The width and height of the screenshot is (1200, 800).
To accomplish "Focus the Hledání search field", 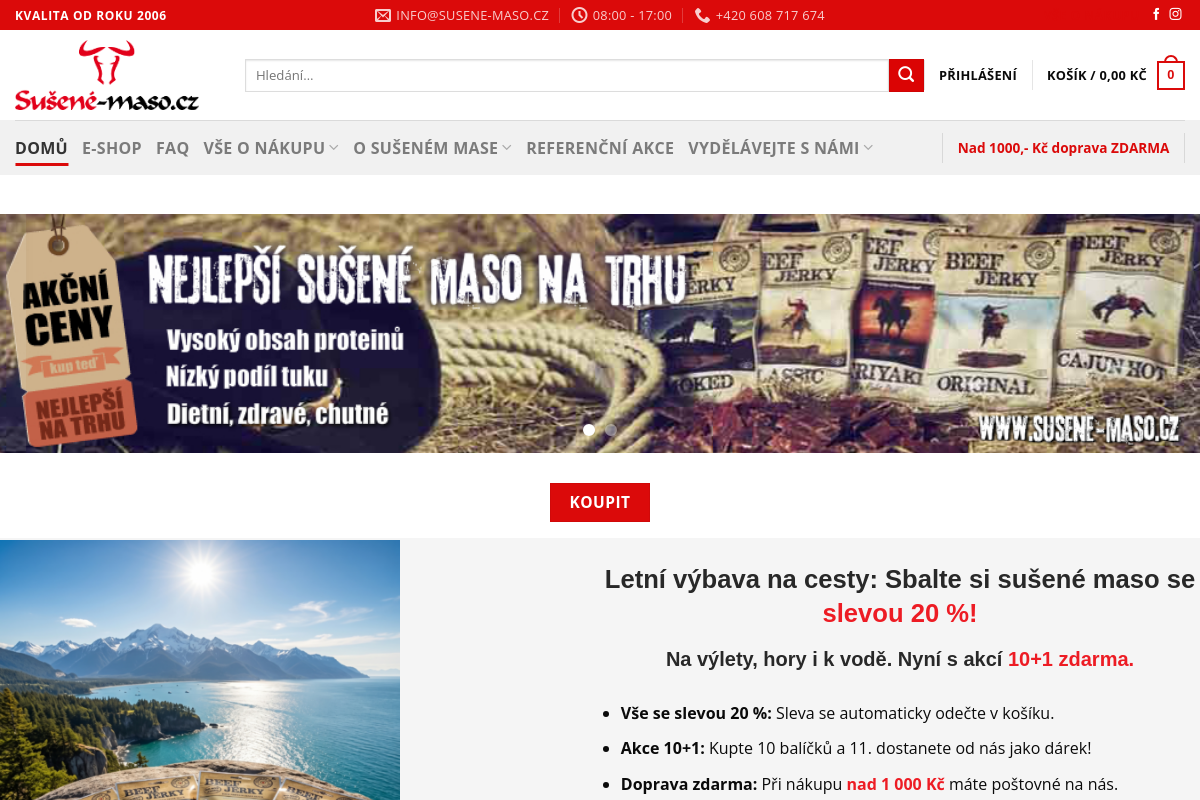I will point(567,75).
